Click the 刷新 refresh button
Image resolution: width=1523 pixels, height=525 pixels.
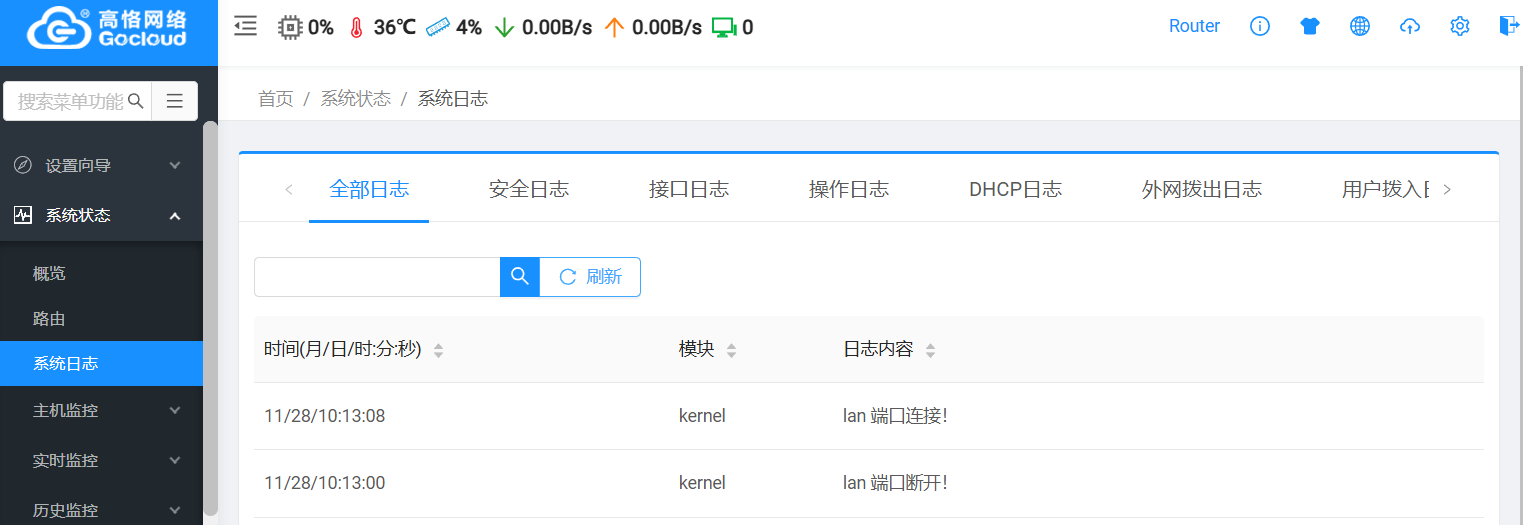pos(590,277)
